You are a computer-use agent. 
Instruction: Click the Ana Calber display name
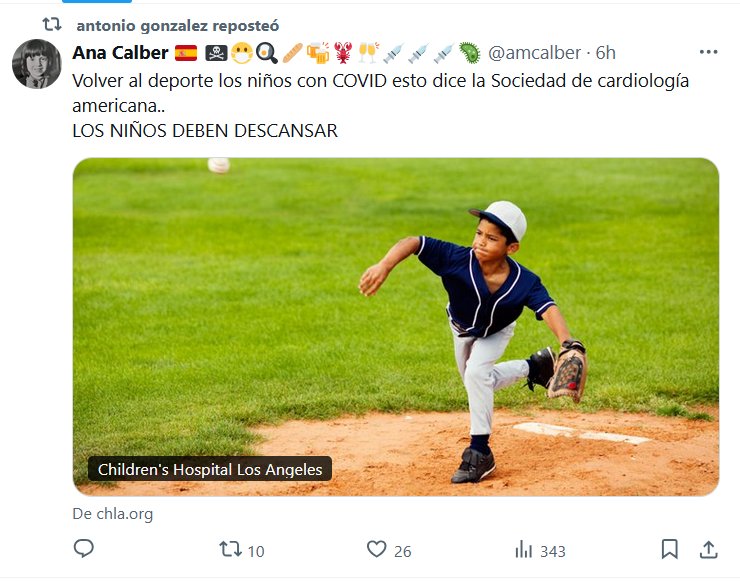120,53
